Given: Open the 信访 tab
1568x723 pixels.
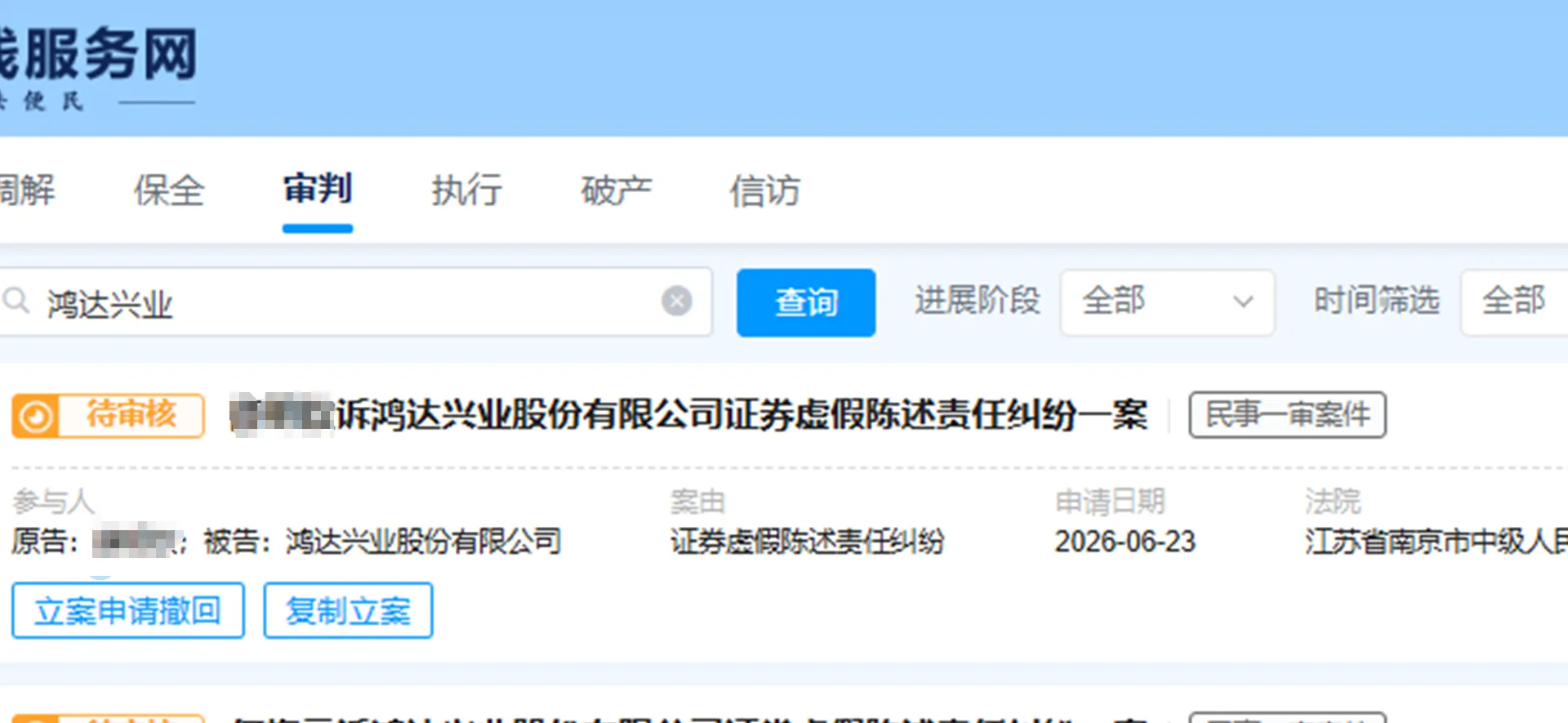Looking at the screenshot, I should point(764,191).
